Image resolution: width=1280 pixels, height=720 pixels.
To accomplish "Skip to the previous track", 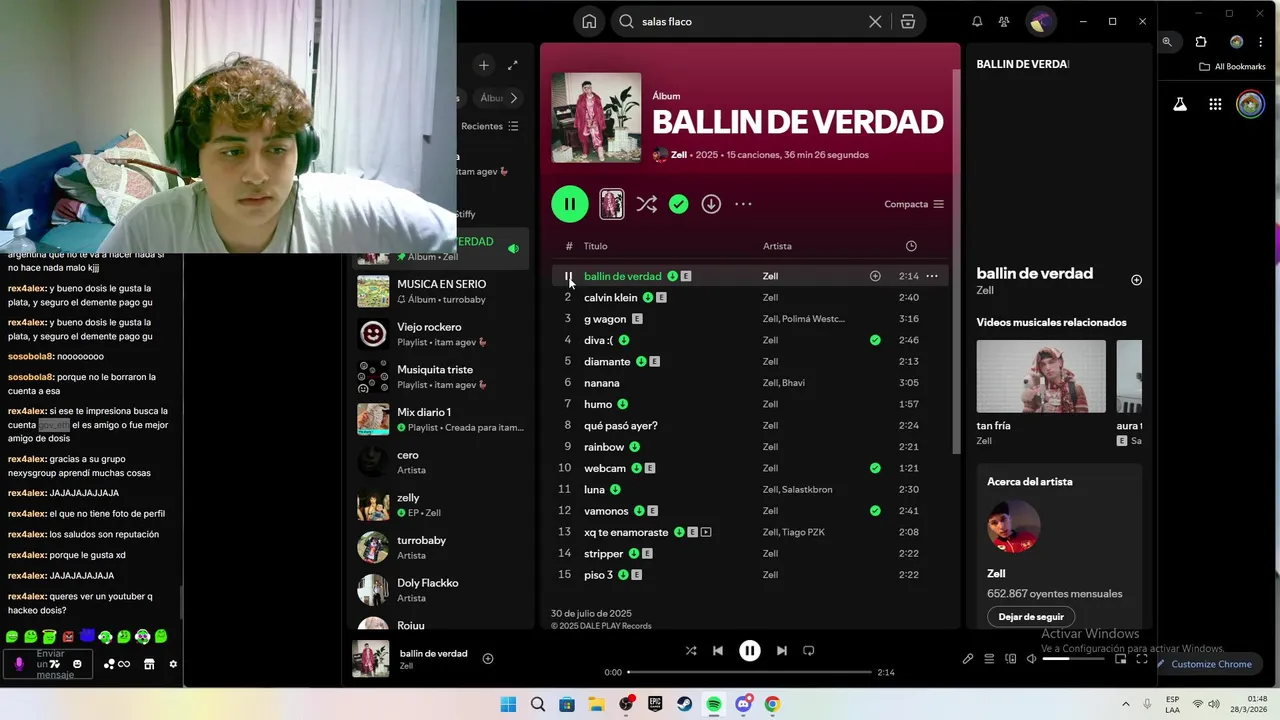I will tap(717, 650).
